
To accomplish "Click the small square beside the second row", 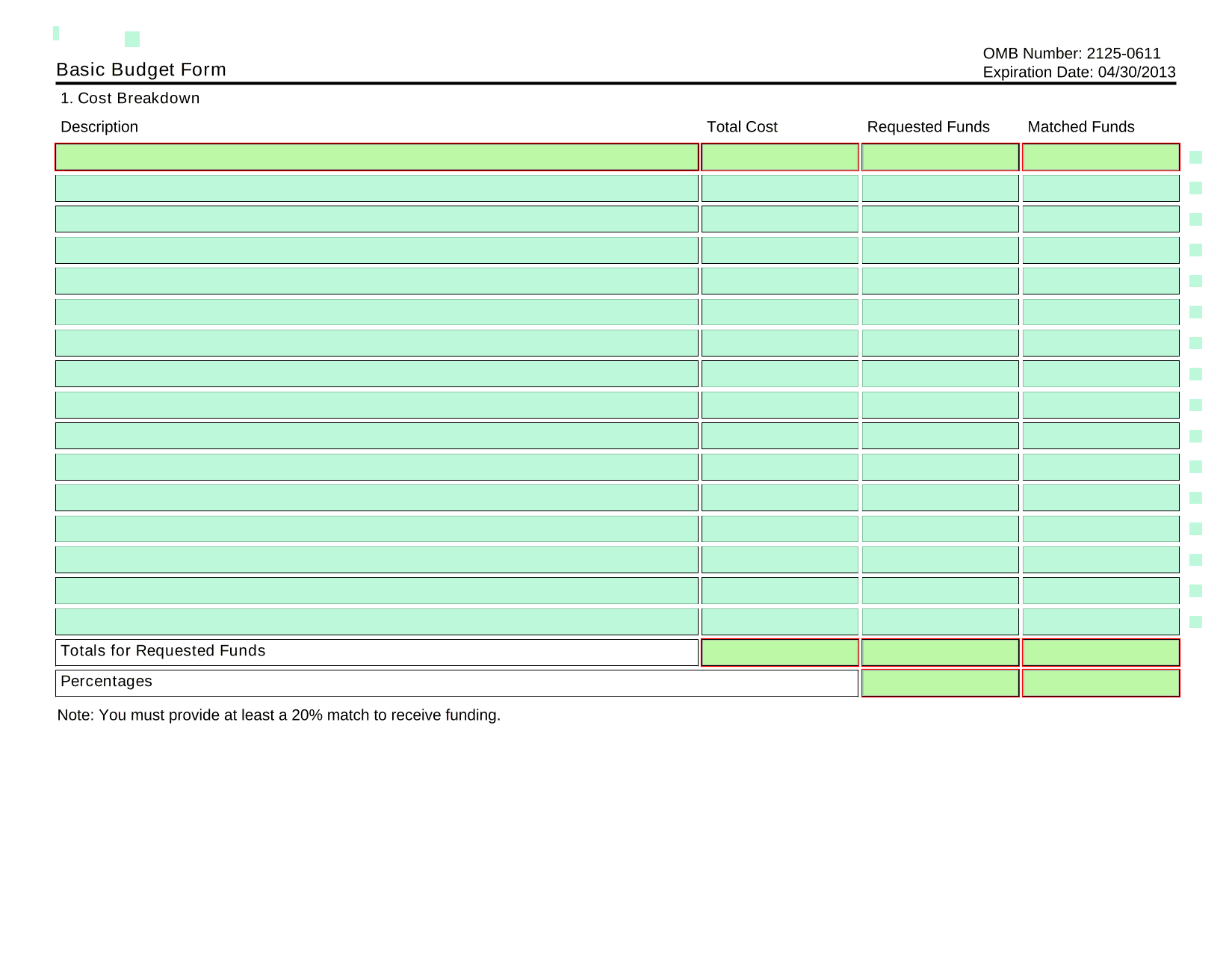I will tap(1195, 188).
